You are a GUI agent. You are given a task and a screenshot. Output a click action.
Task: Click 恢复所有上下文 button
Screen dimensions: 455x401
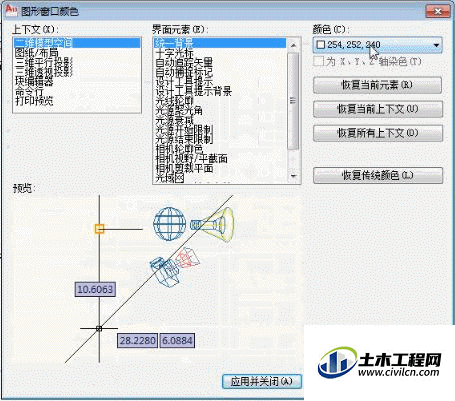378,133
